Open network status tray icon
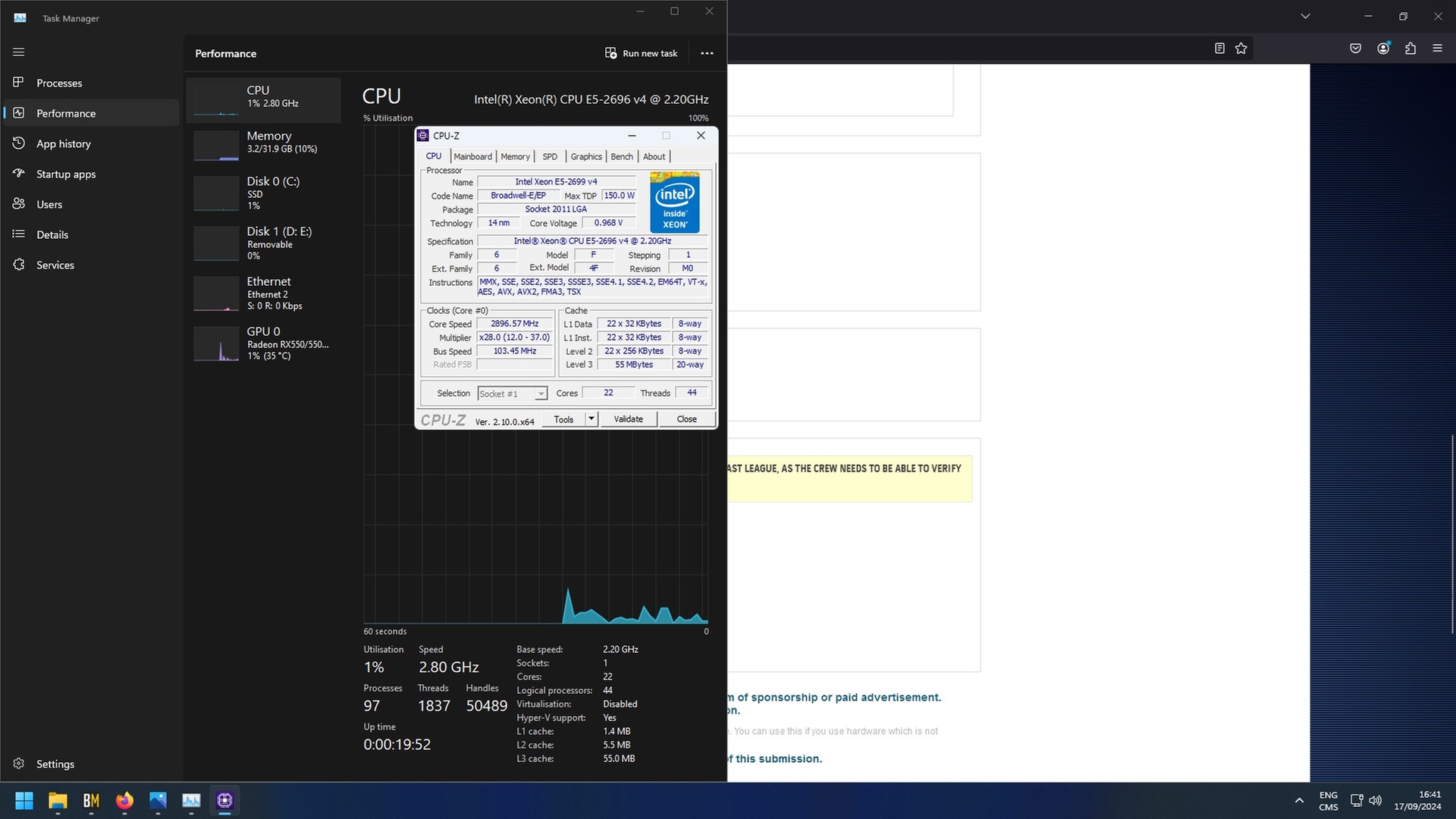Screen dimensions: 1456x819 (x=1357, y=800)
